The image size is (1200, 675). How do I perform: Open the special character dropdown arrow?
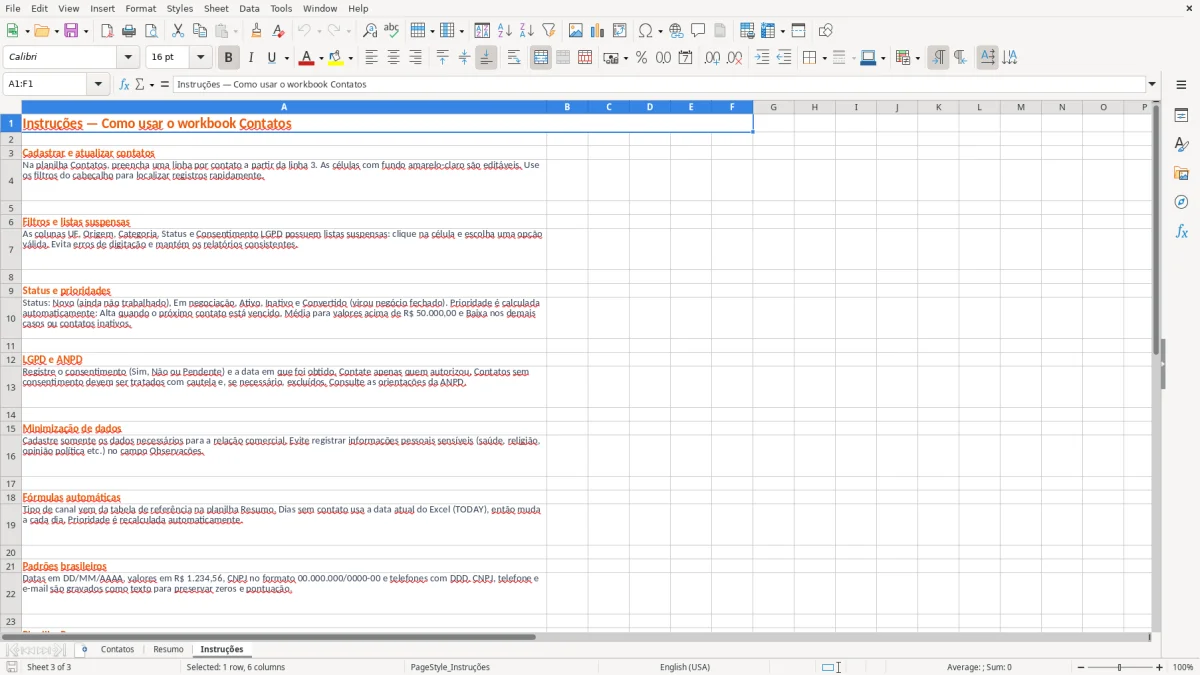point(659,31)
